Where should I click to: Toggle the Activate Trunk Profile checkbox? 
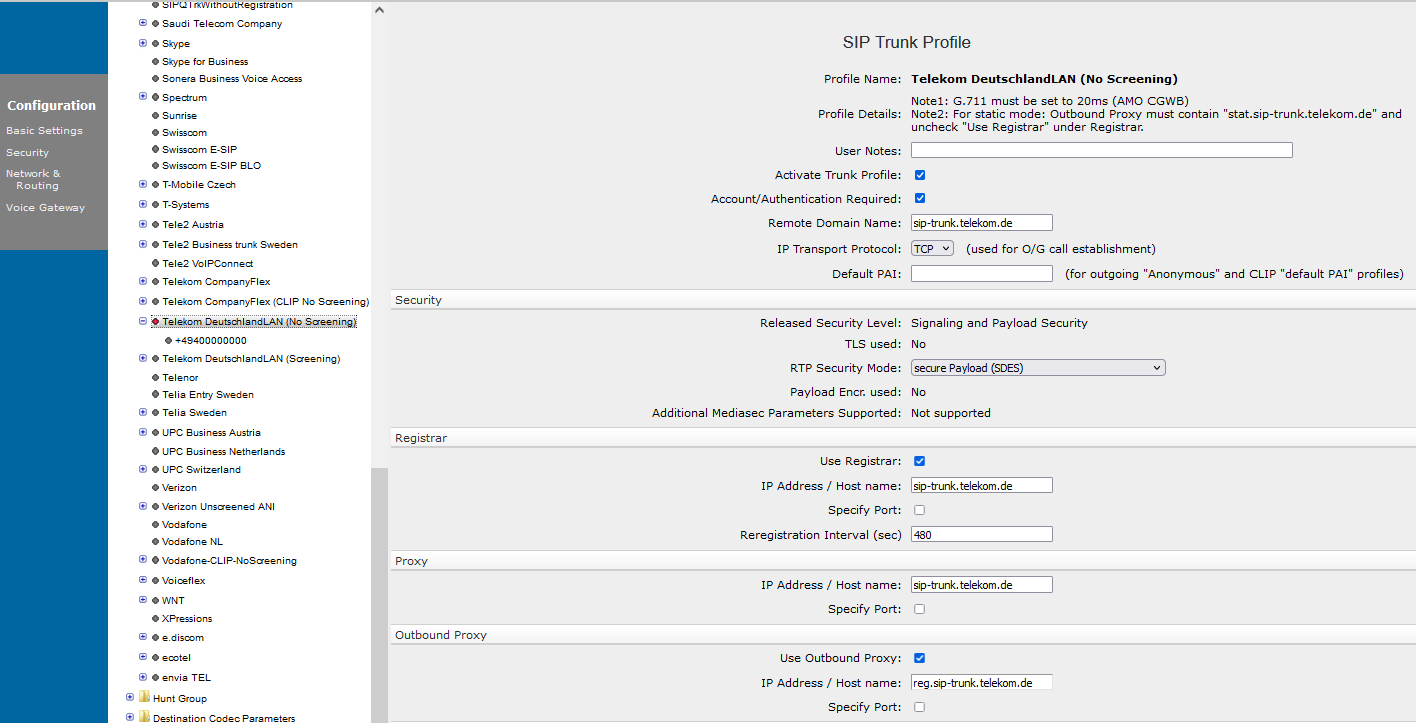tap(920, 175)
